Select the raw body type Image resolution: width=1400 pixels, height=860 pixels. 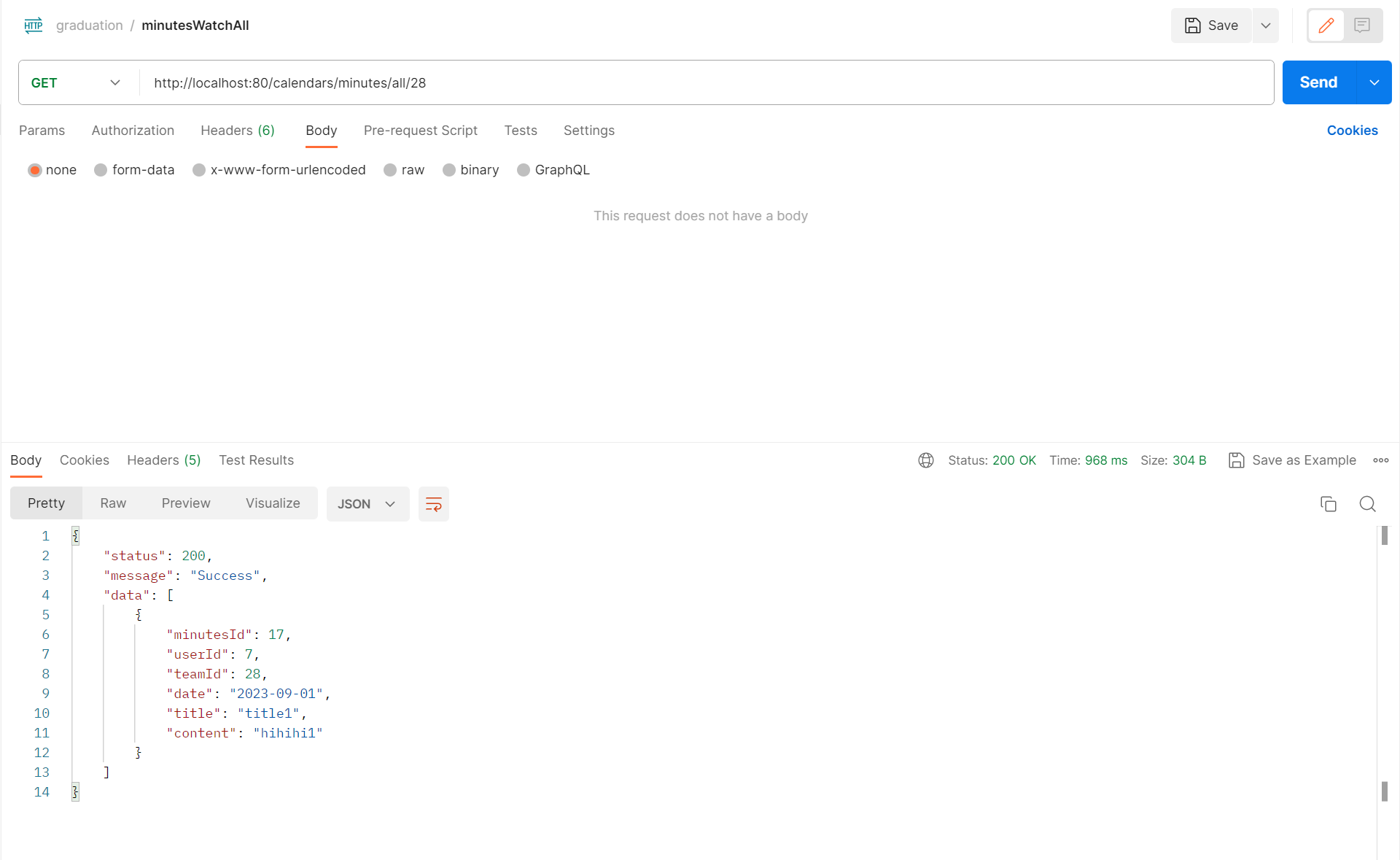[x=404, y=170]
